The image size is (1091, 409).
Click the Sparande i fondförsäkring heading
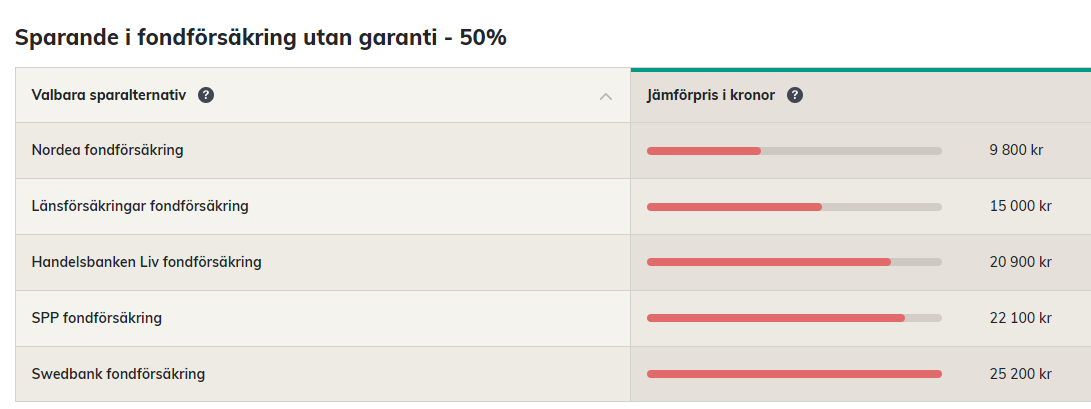[260, 38]
